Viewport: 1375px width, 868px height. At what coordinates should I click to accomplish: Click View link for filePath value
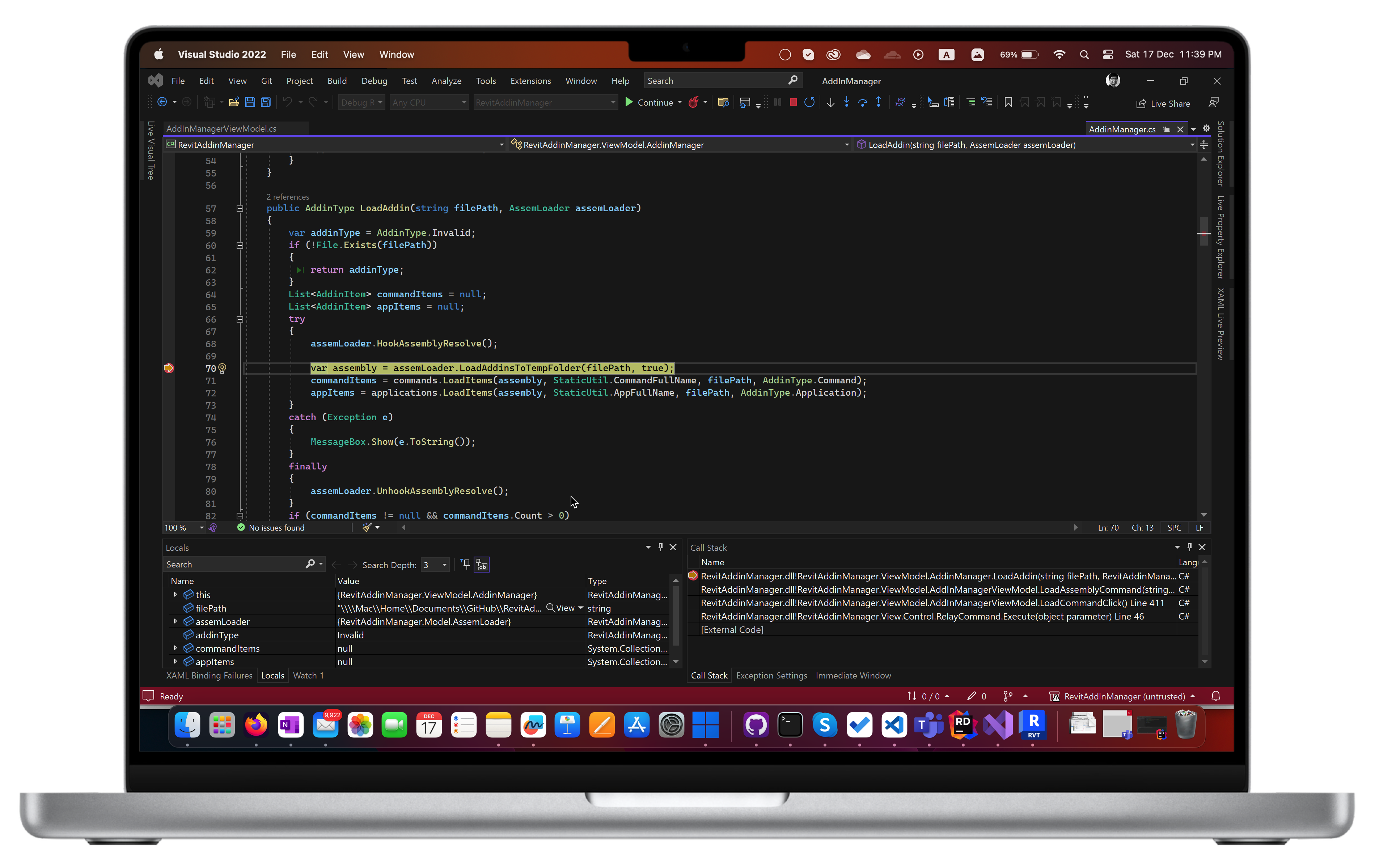coord(564,608)
